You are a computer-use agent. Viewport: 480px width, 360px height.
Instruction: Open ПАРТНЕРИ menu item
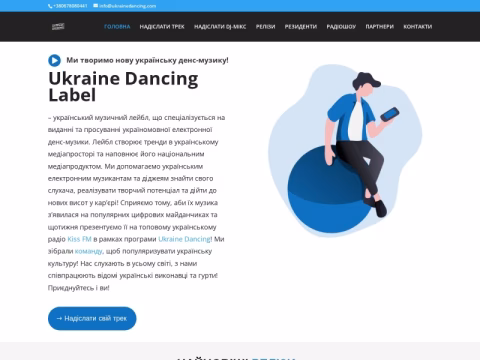point(379,27)
